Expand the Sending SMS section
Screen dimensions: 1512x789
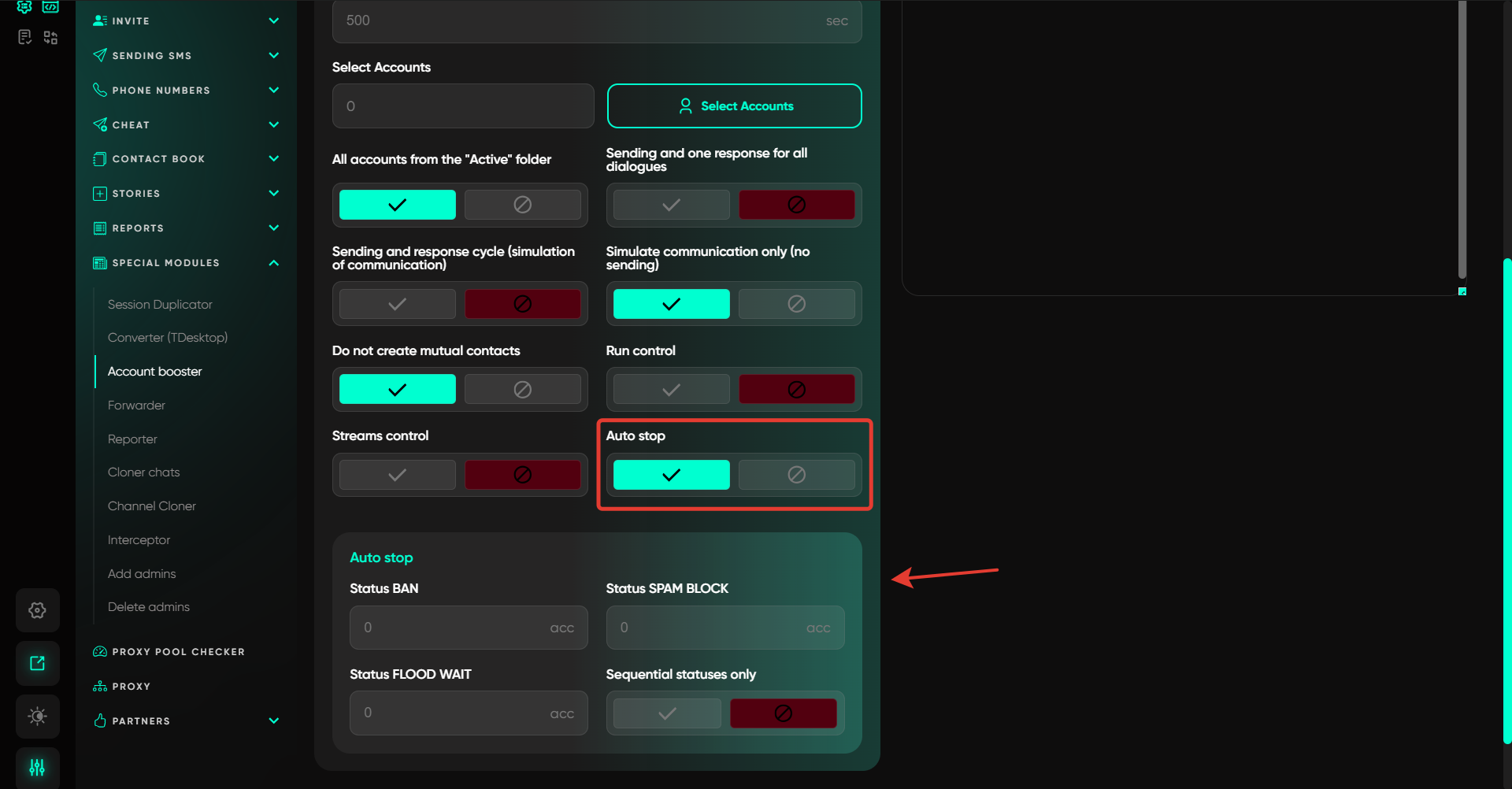click(273, 55)
